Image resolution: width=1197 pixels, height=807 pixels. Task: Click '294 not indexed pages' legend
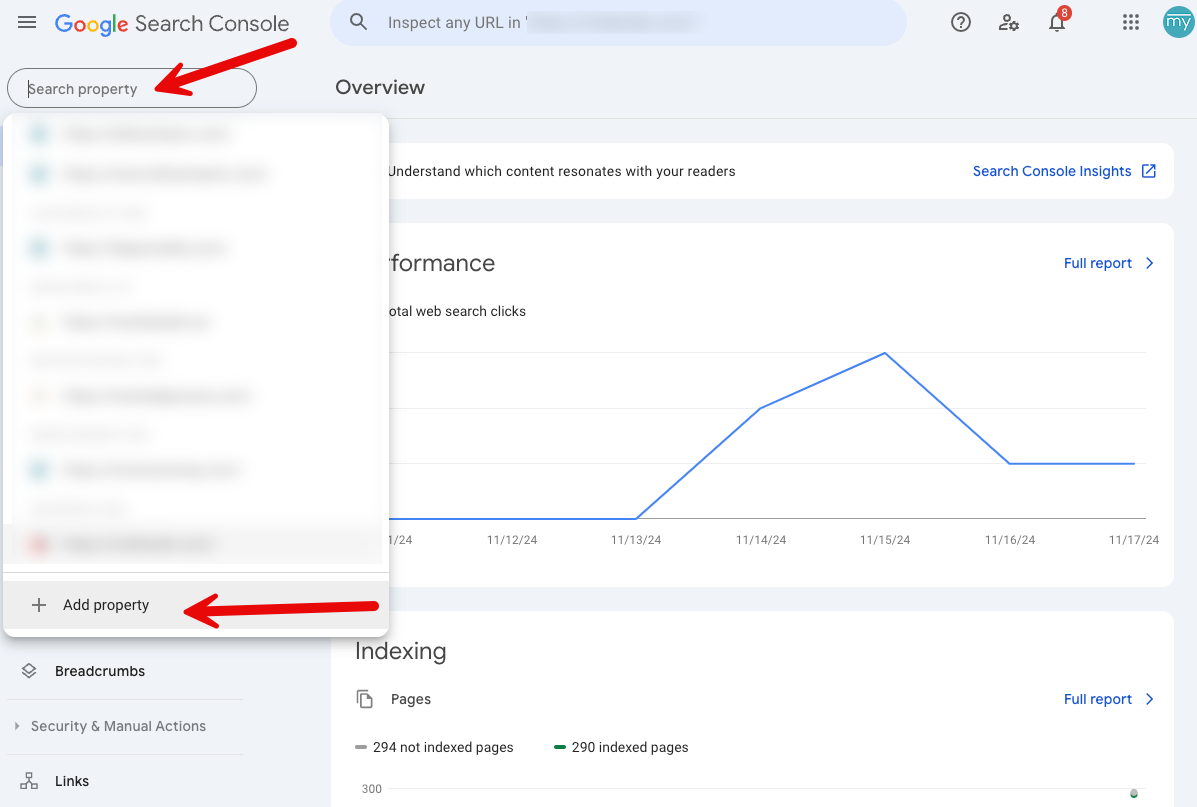[x=434, y=747]
